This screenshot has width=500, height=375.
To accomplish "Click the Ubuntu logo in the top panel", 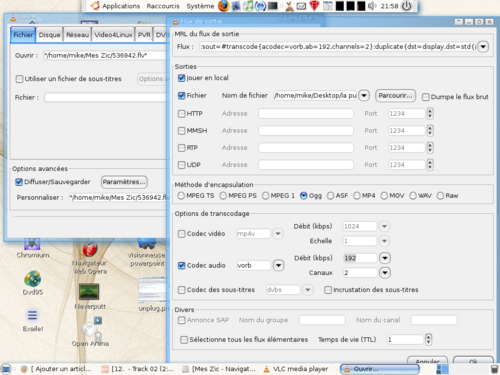I will 95,6.
